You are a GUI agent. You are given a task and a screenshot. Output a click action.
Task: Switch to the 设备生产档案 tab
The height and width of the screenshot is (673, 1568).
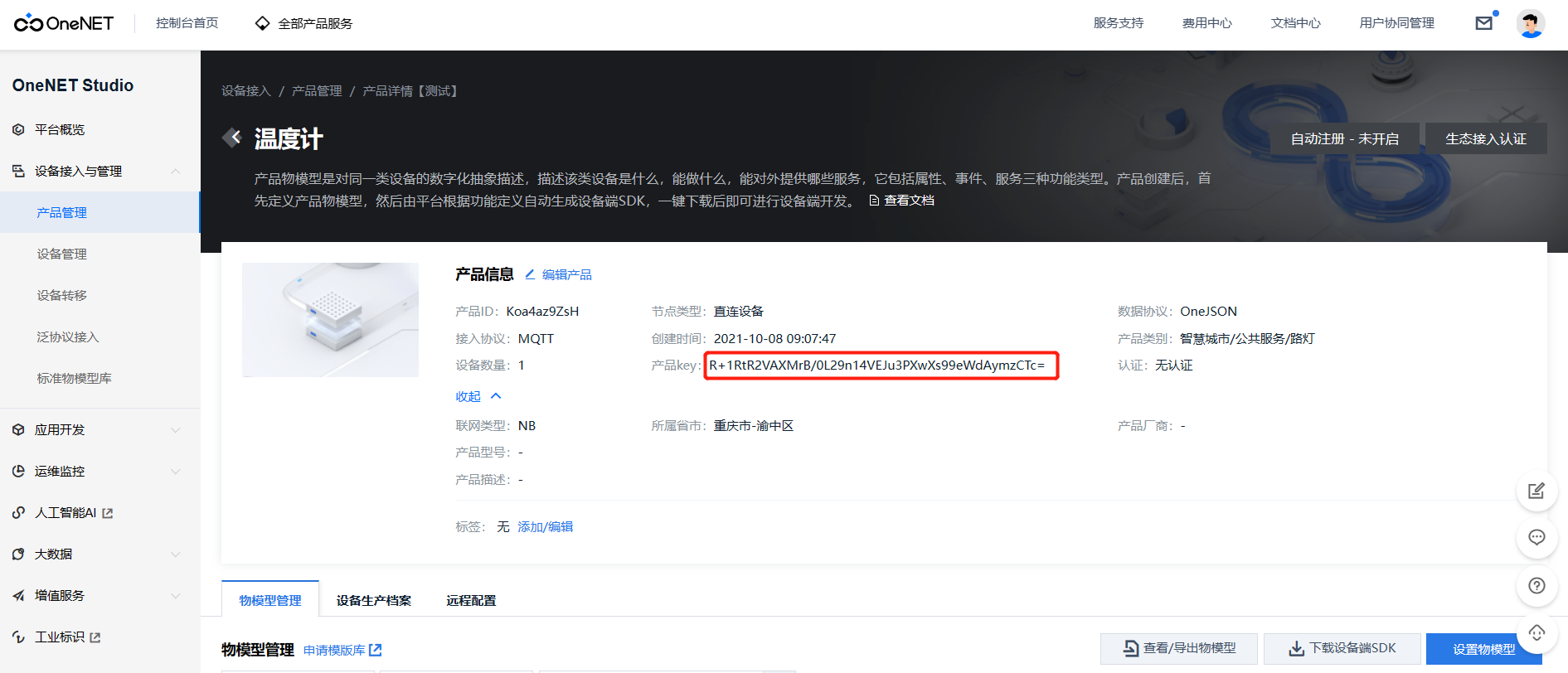pos(373,600)
